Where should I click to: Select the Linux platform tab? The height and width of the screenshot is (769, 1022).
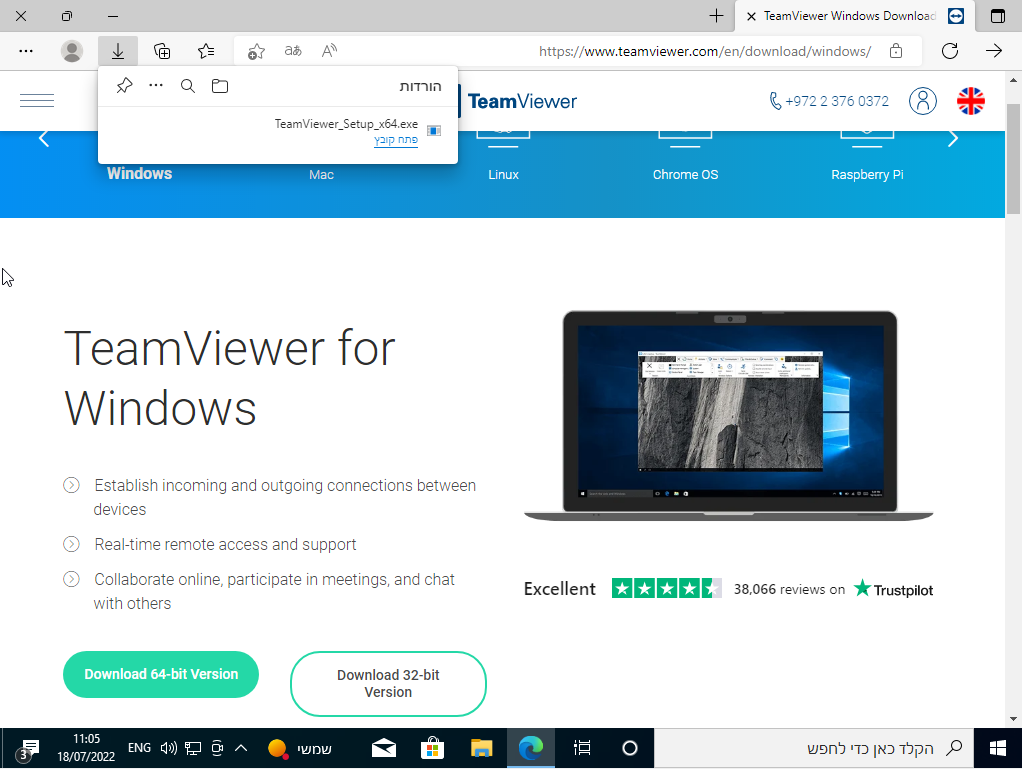pyautogui.click(x=503, y=175)
